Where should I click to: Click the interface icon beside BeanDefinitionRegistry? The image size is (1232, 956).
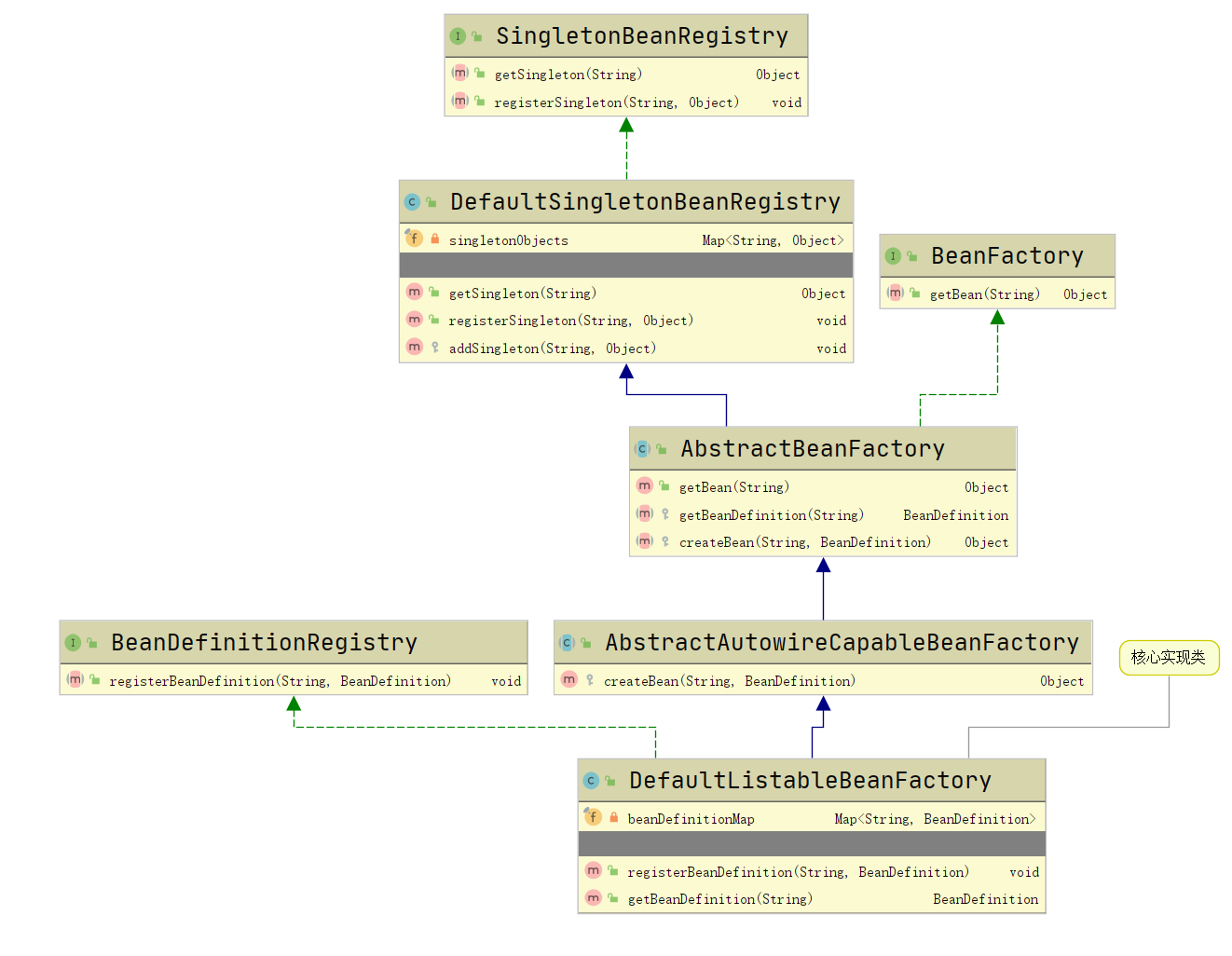73,643
